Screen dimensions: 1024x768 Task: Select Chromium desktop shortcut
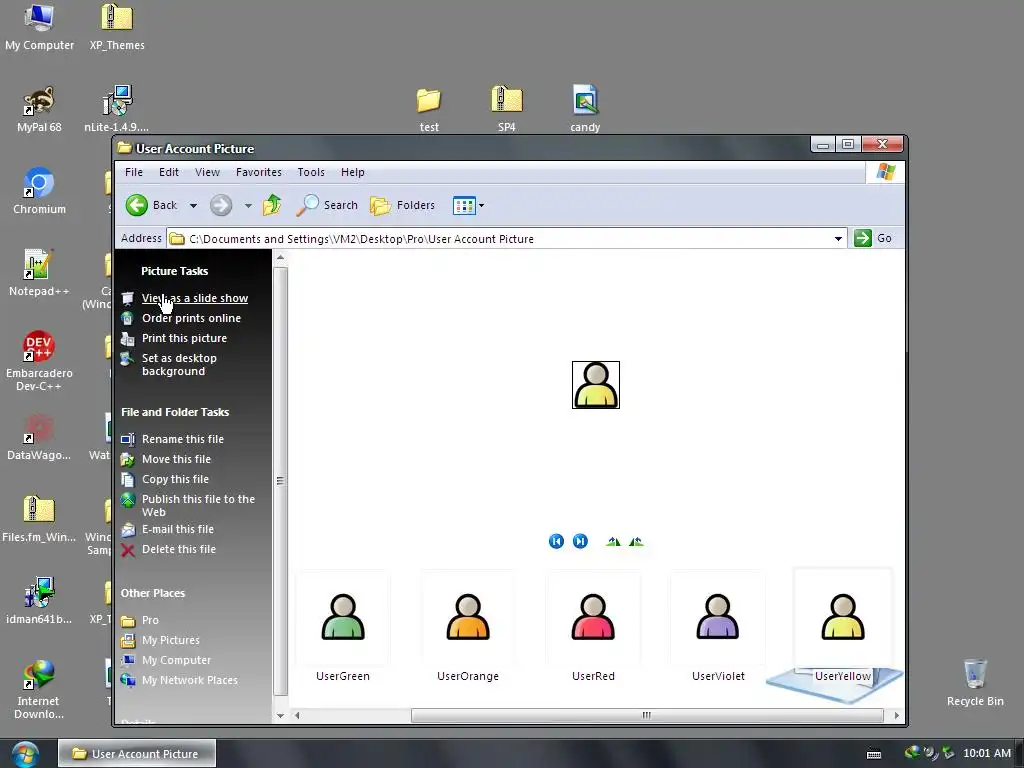coord(39,191)
